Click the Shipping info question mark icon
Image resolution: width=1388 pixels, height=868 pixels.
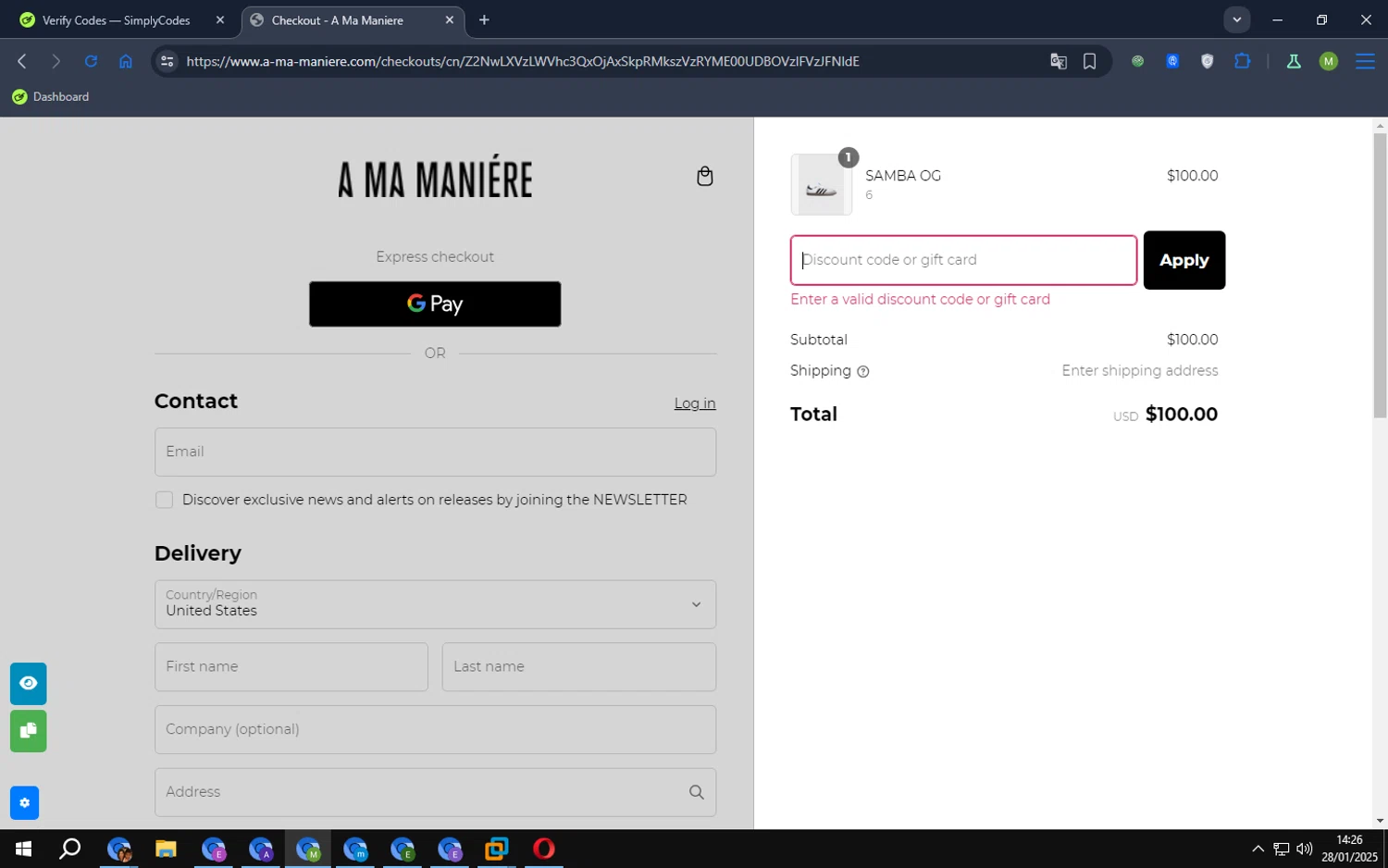click(862, 371)
